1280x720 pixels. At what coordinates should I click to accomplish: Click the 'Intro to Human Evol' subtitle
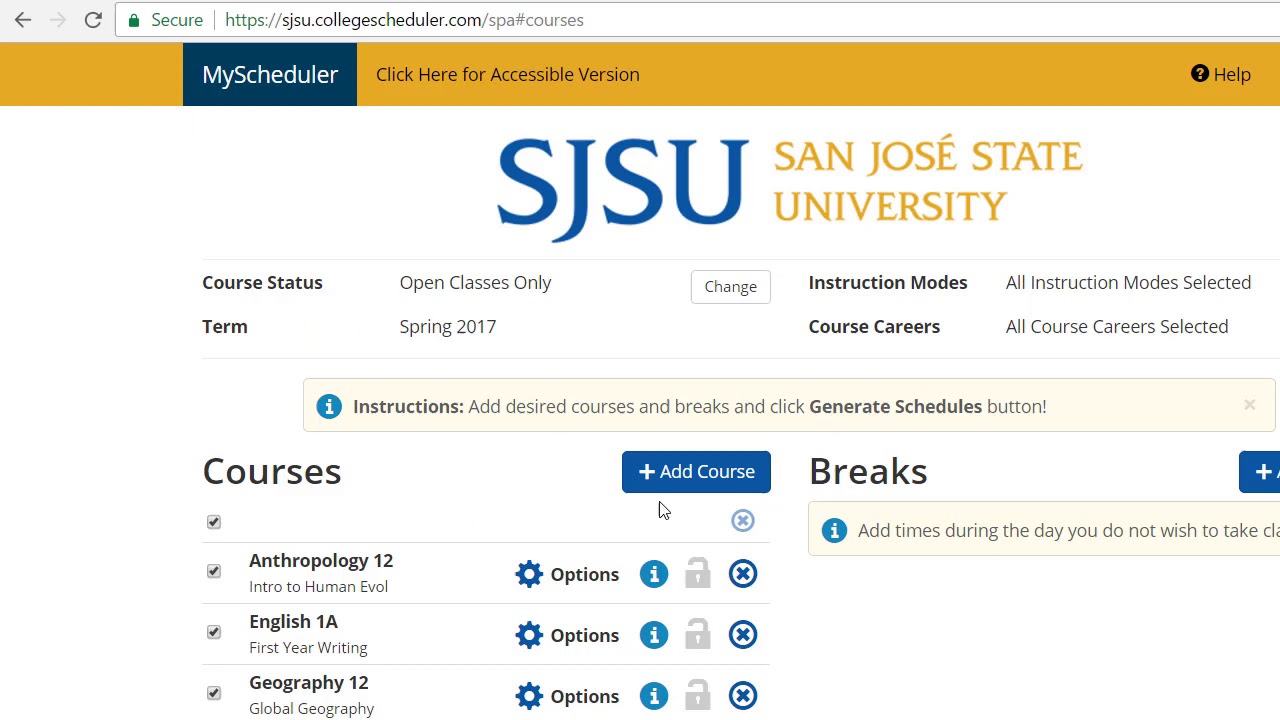pos(318,586)
